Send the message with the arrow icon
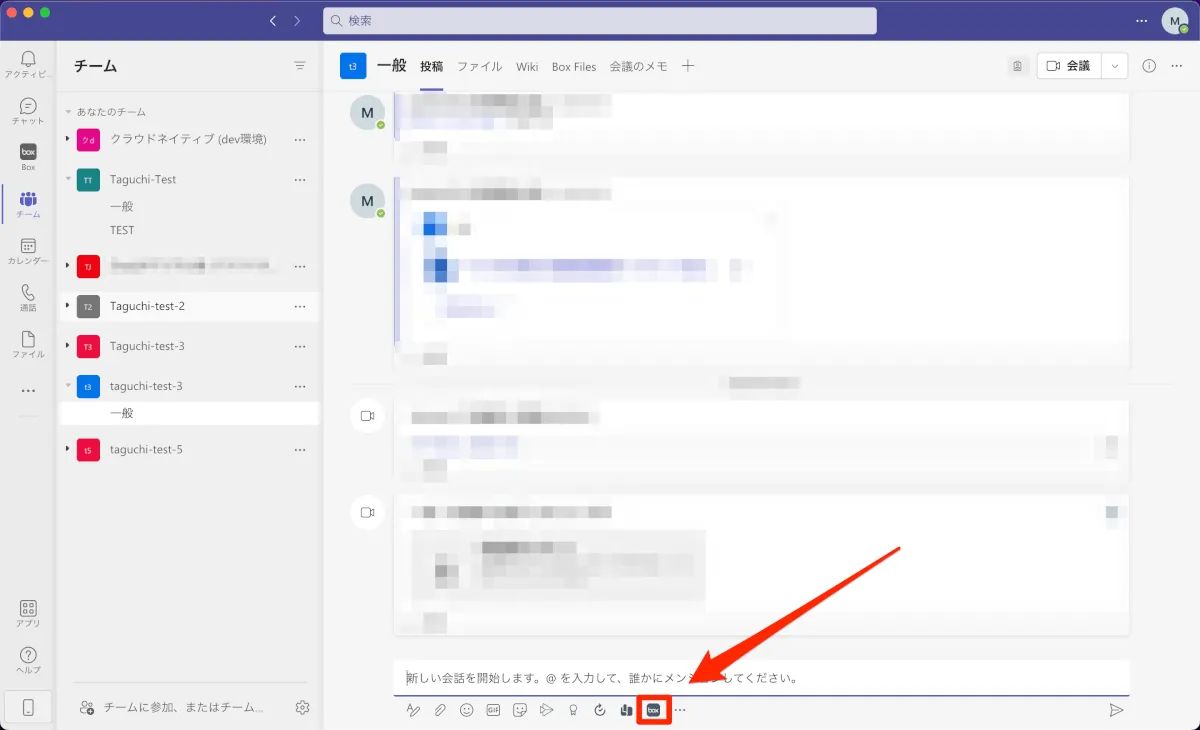 [x=1116, y=710]
